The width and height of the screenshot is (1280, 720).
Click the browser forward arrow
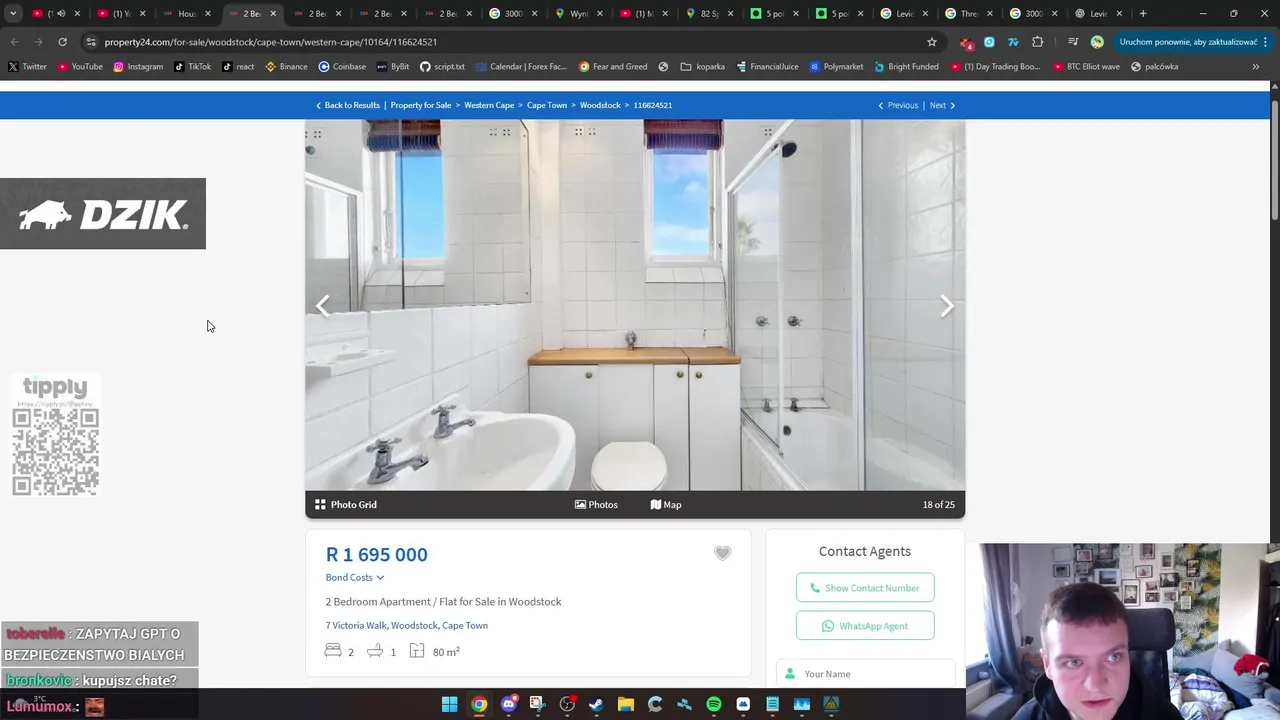38,42
